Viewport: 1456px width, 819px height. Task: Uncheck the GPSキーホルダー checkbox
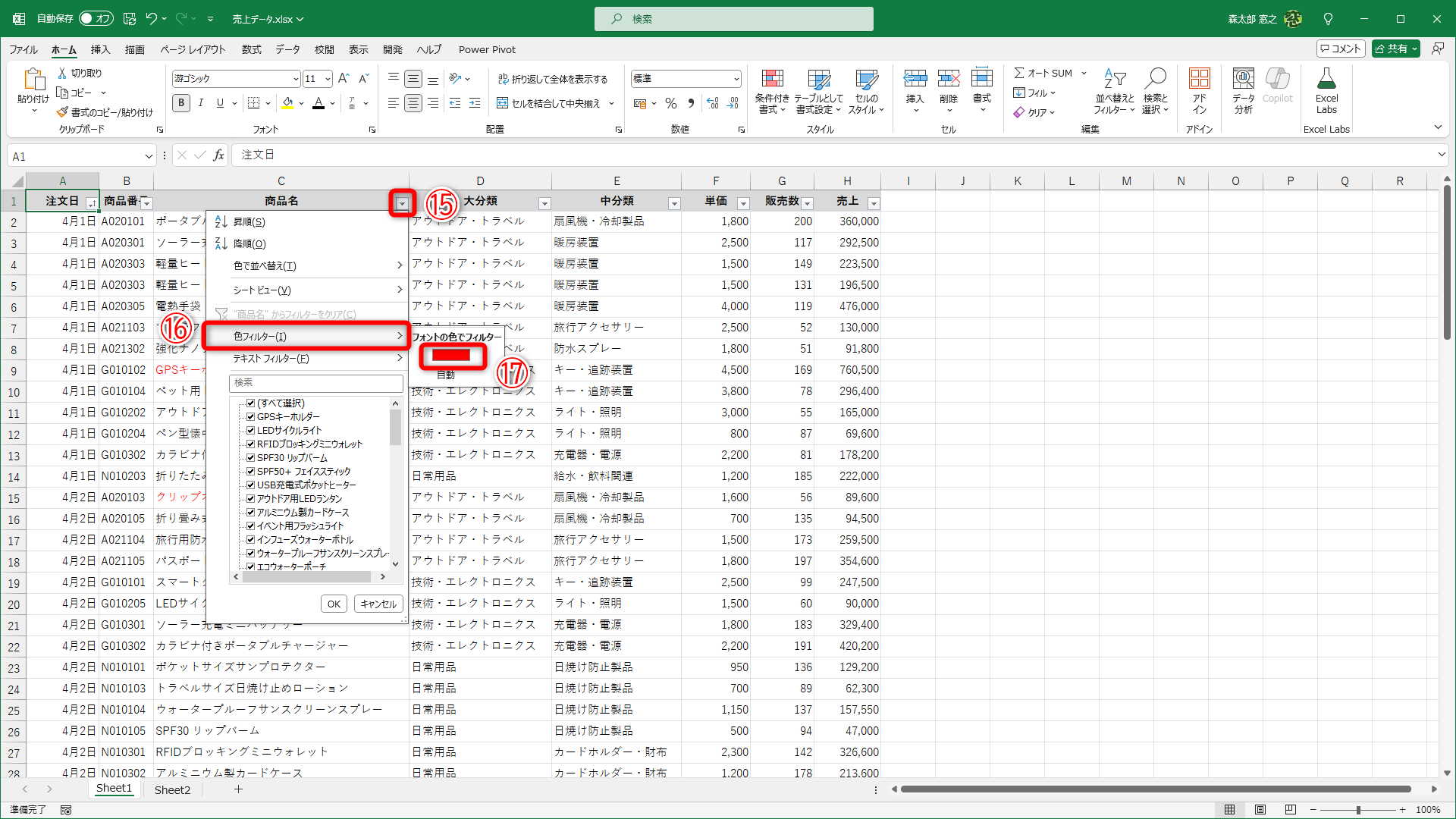(250, 417)
